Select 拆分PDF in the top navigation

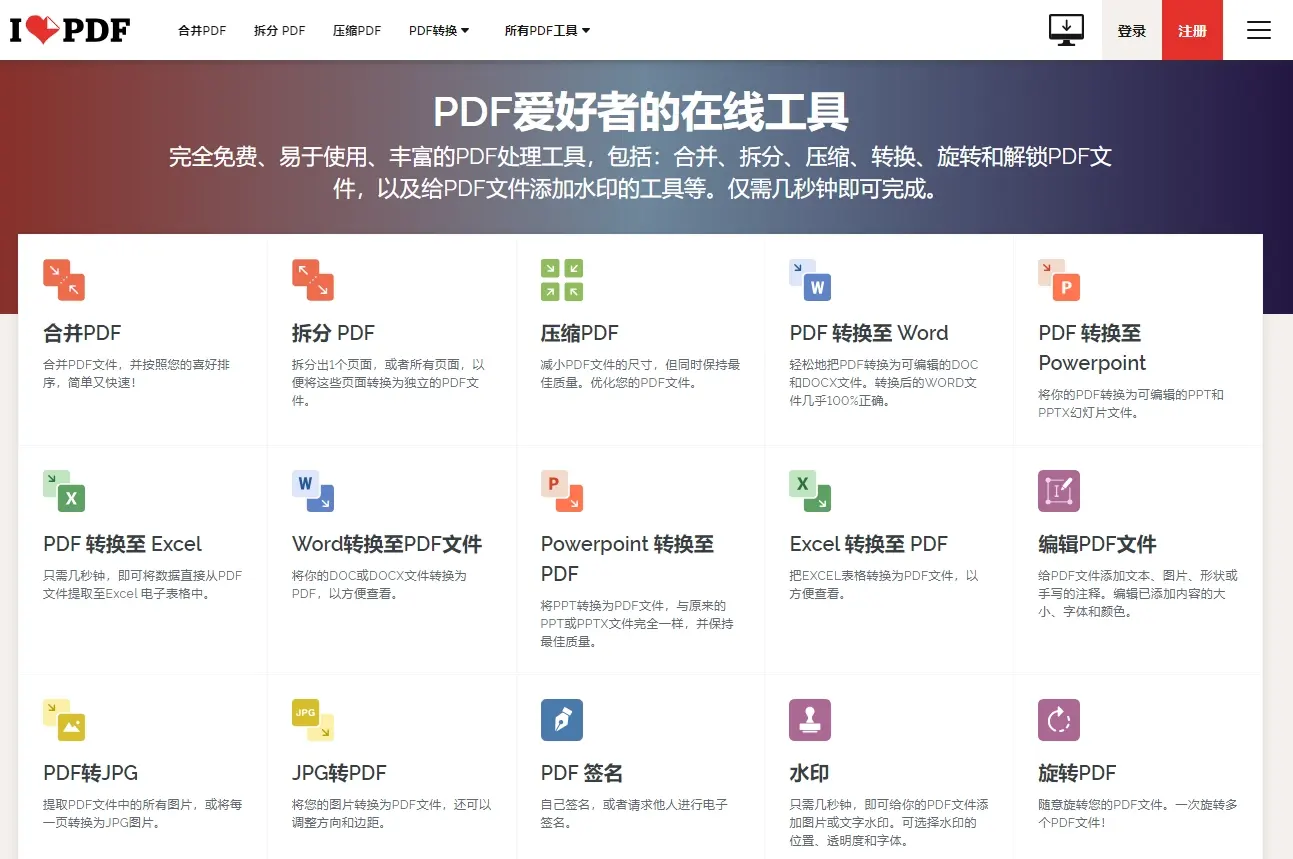coord(279,30)
